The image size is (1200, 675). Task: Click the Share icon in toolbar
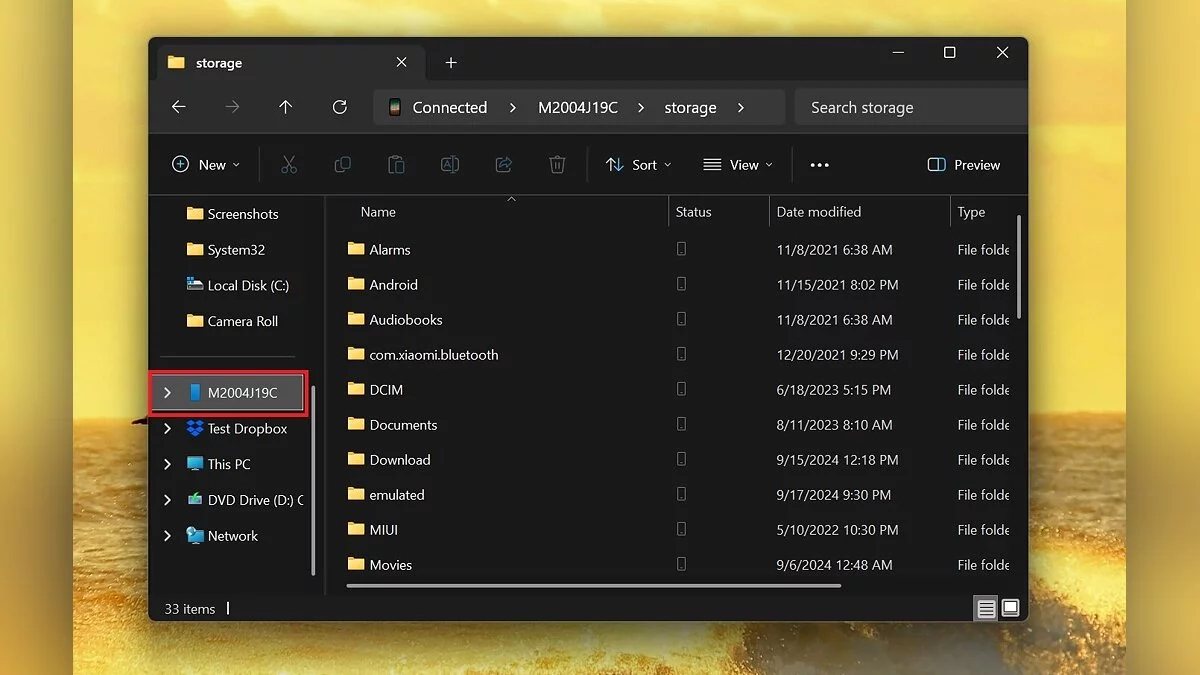click(x=504, y=165)
